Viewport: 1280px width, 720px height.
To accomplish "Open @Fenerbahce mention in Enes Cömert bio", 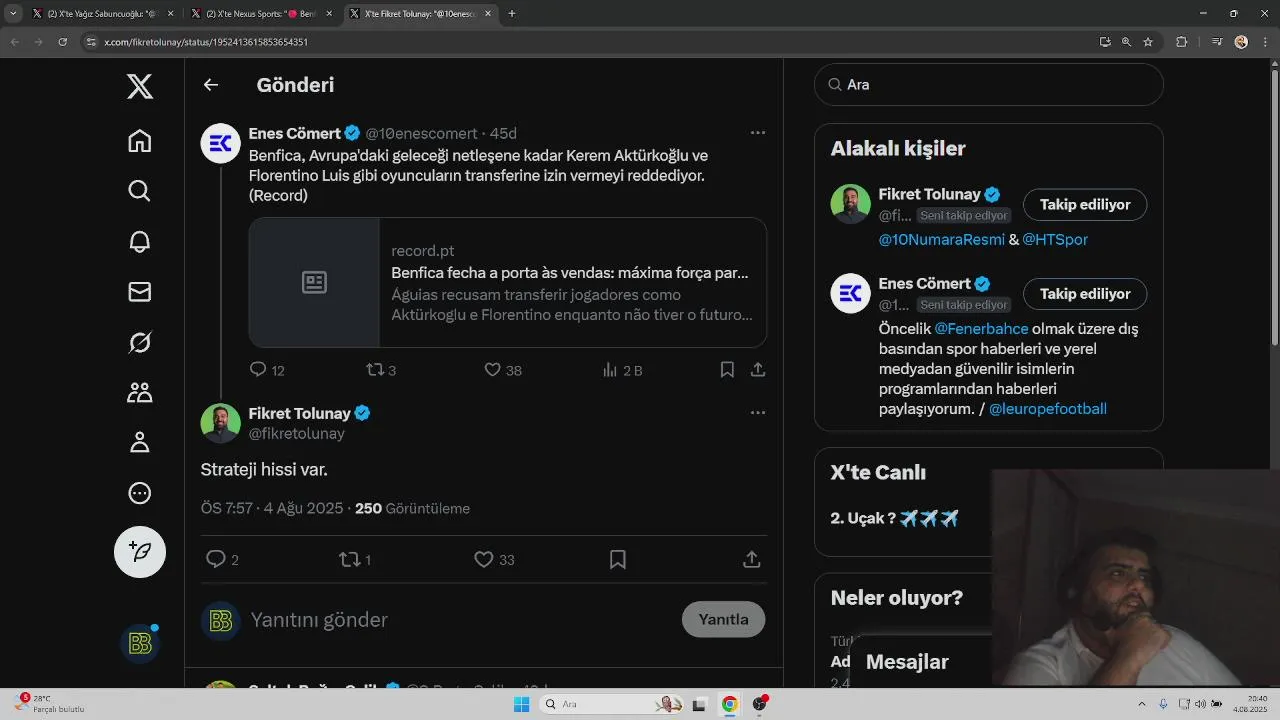I will pyautogui.click(x=981, y=329).
